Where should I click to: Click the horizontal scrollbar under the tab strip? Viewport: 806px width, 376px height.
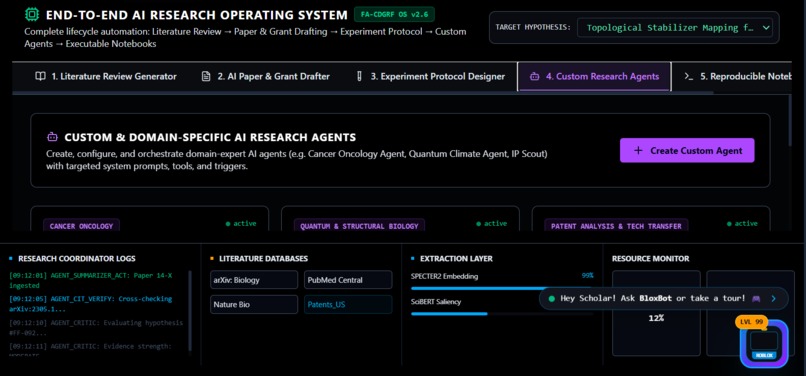(x=363, y=93)
